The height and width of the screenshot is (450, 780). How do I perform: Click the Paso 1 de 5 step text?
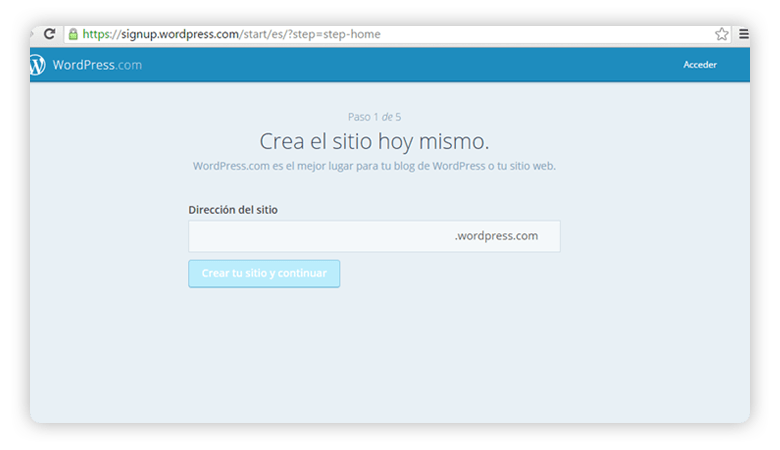[x=374, y=117]
